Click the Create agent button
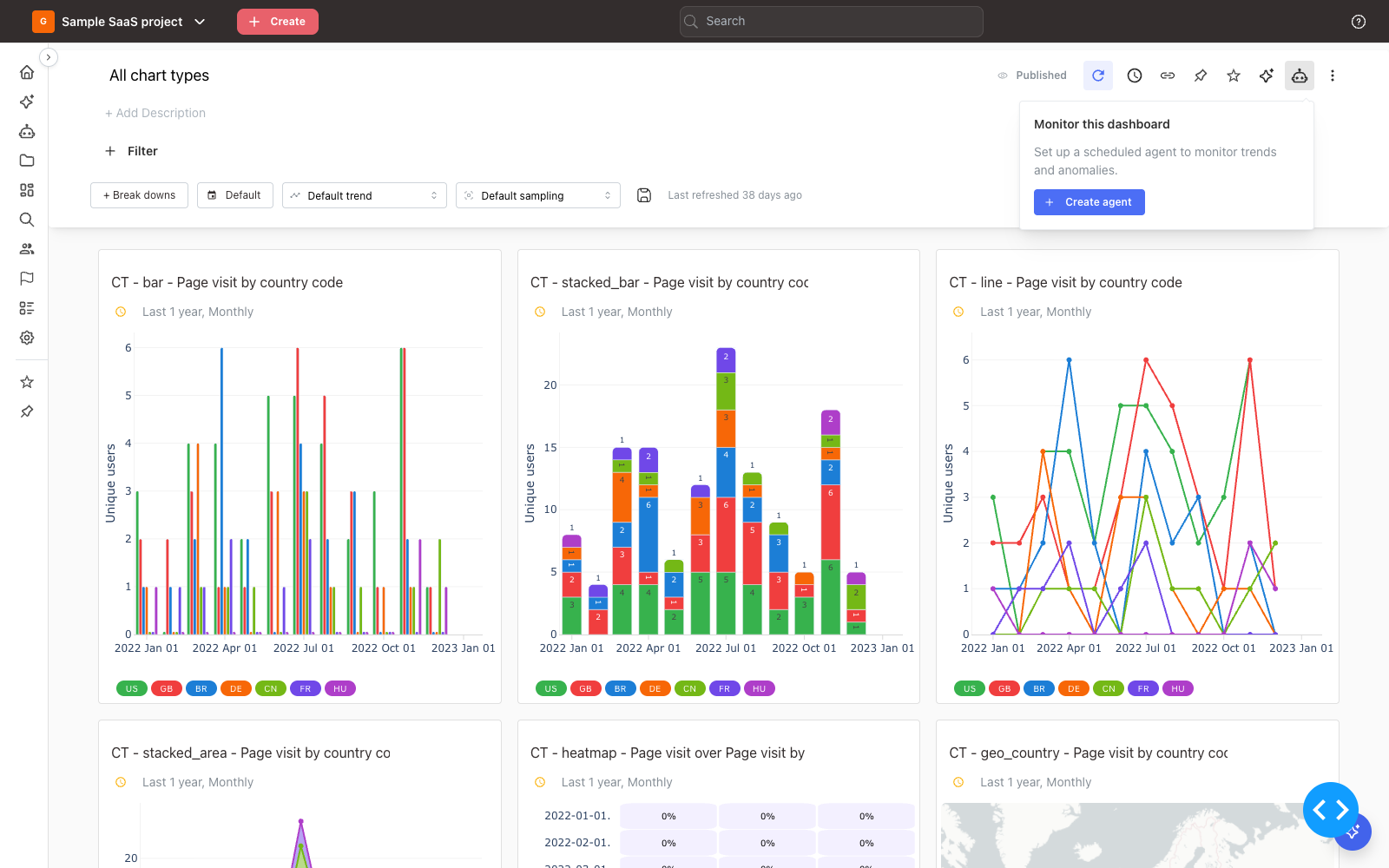Image resolution: width=1389 pixels, height=868 pixels. 1089,202
